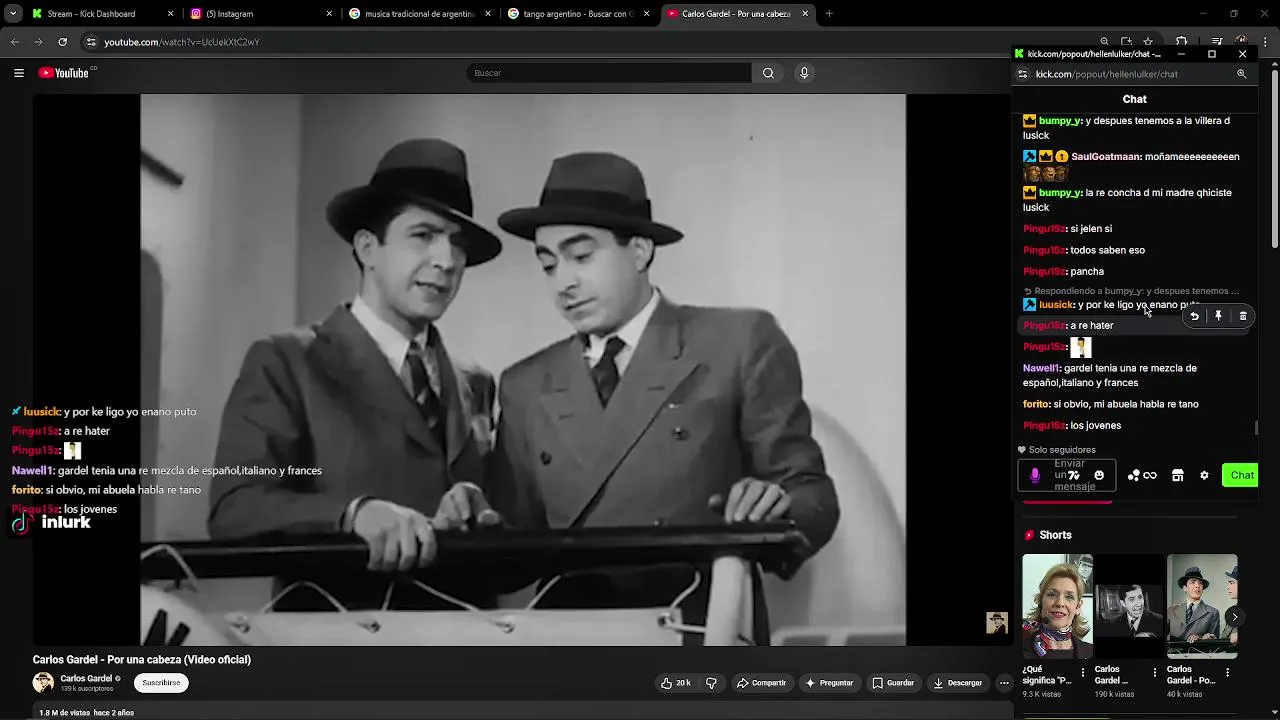Show next Shorts with right chevron

click(x=1234, y=617)
